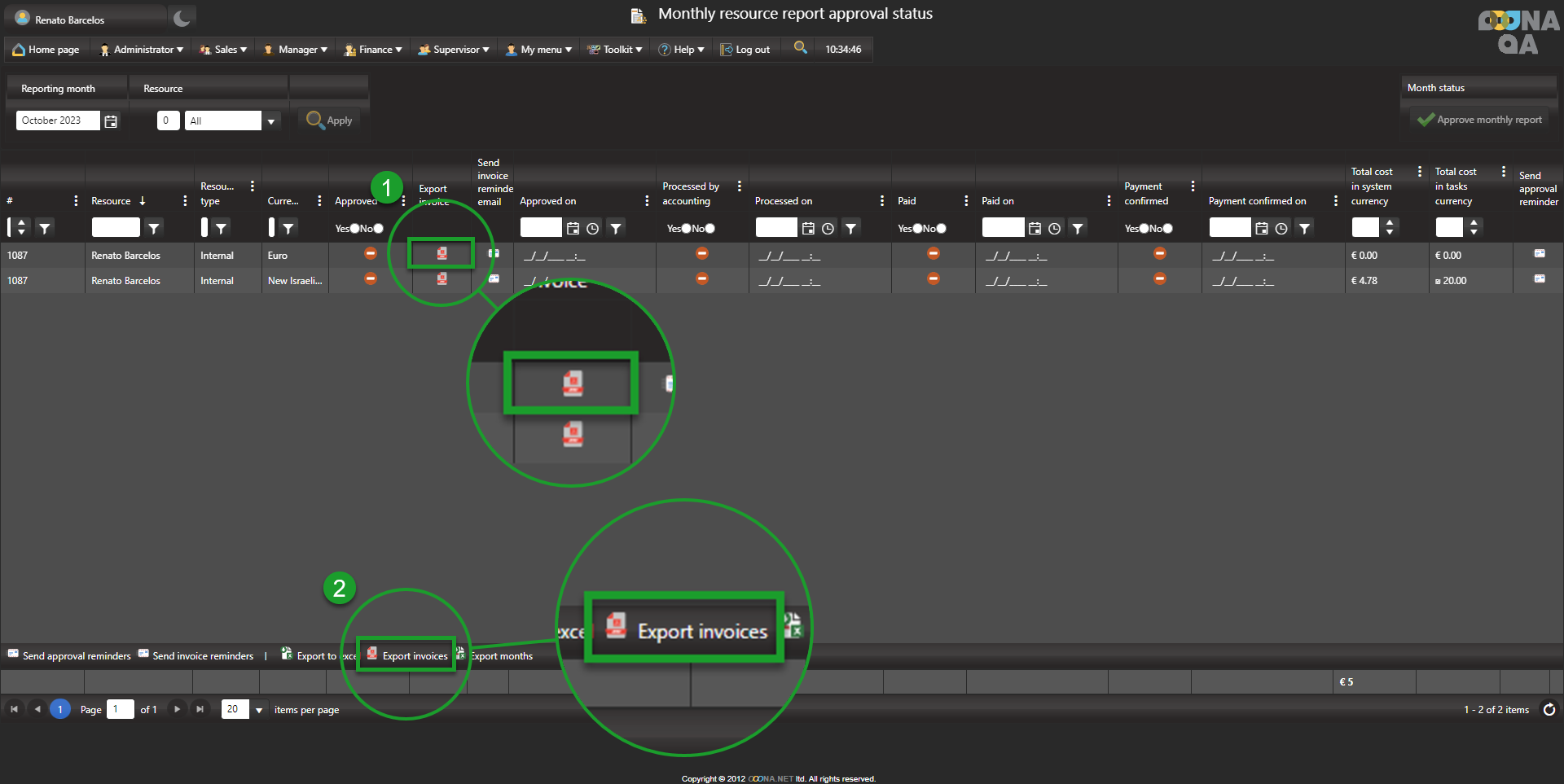Viewport: 1564px width, 784px height.
Task: Select Yes radio for Payment confirmed filter
Action: (1144, 229)
